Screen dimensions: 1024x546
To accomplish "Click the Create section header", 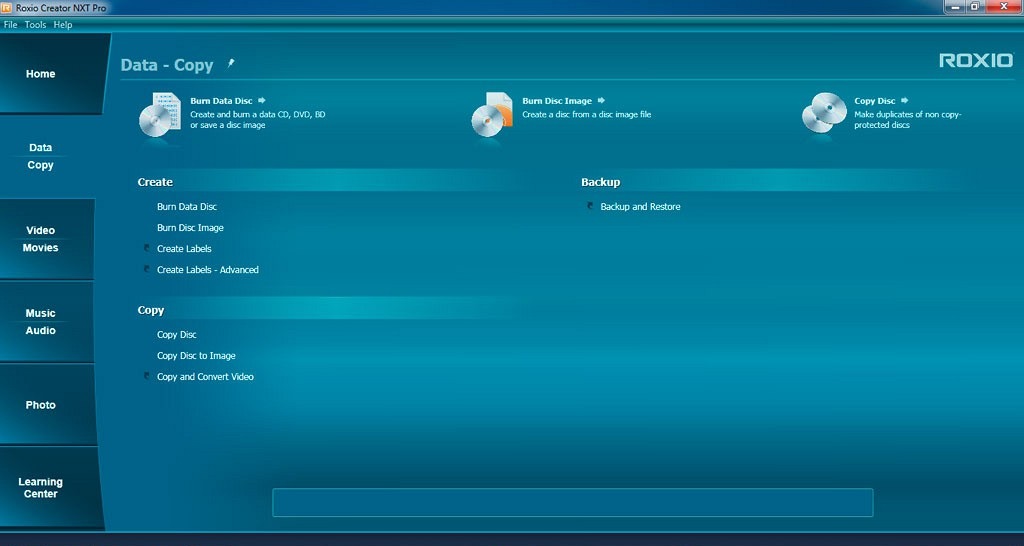I will pyautogui.click(x=155, y=182).
